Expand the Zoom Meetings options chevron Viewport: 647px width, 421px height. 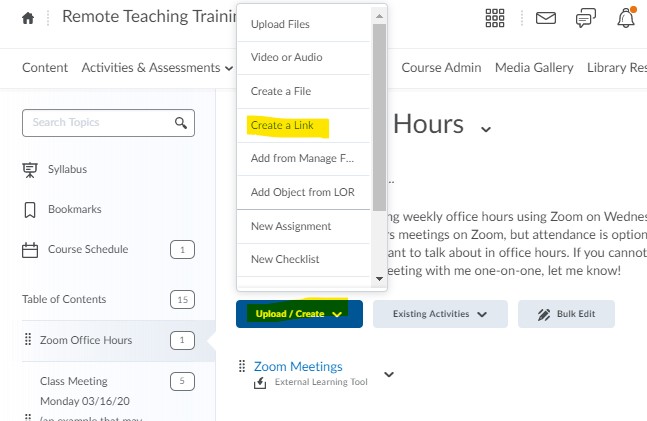click(389, 375)
